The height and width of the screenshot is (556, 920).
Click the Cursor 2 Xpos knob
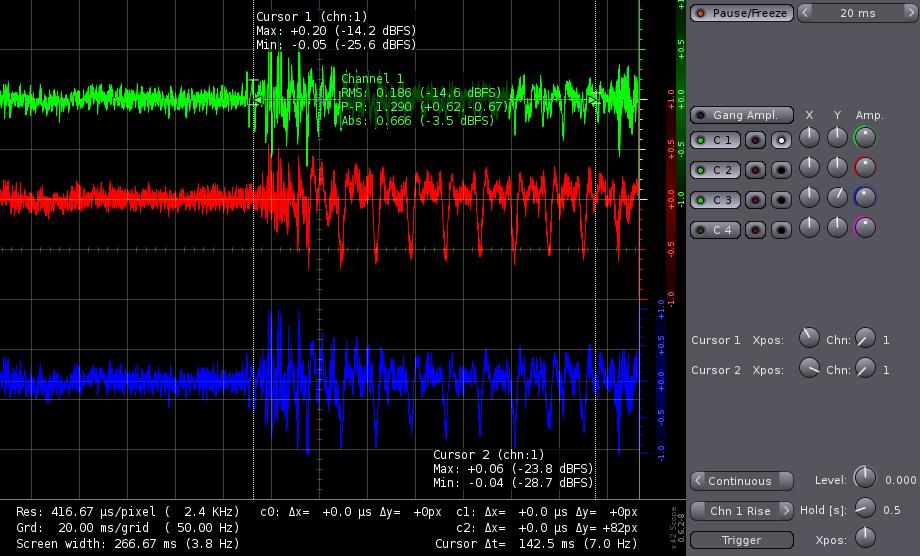tap(809, 368)
